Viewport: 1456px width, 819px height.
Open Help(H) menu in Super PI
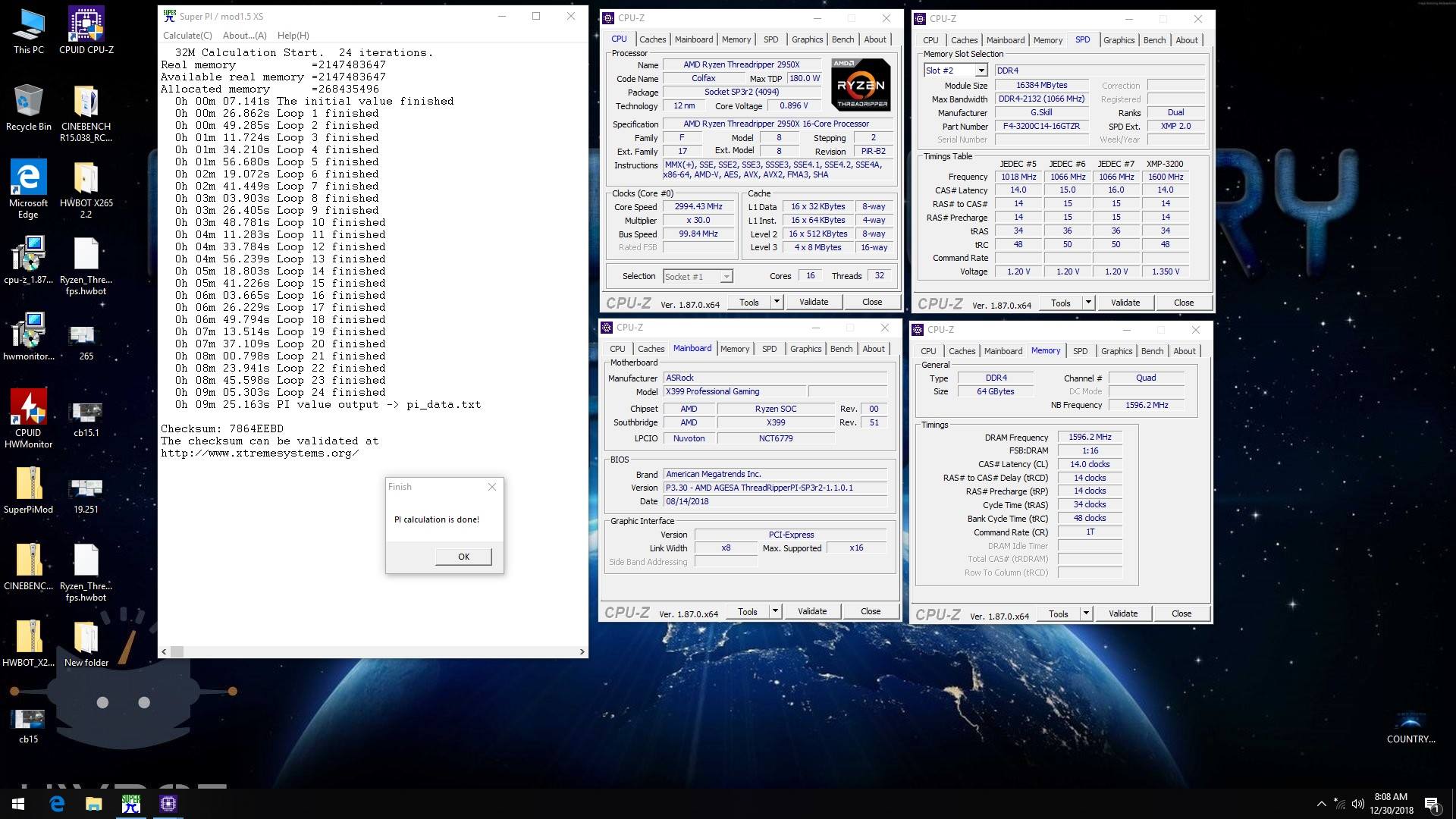tap(293, 36)
